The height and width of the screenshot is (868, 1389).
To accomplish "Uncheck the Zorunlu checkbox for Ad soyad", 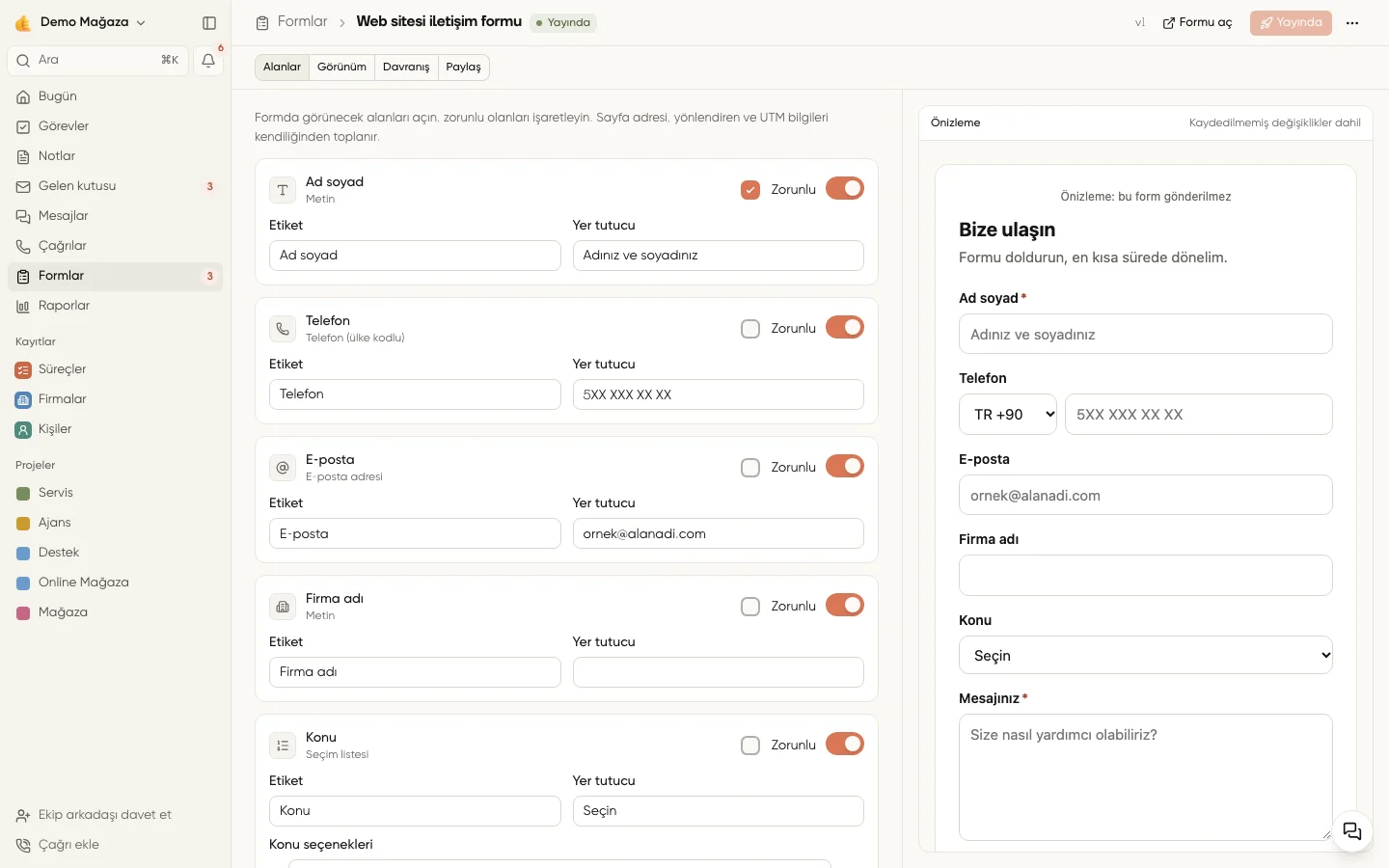I will [x=750, y=190].
